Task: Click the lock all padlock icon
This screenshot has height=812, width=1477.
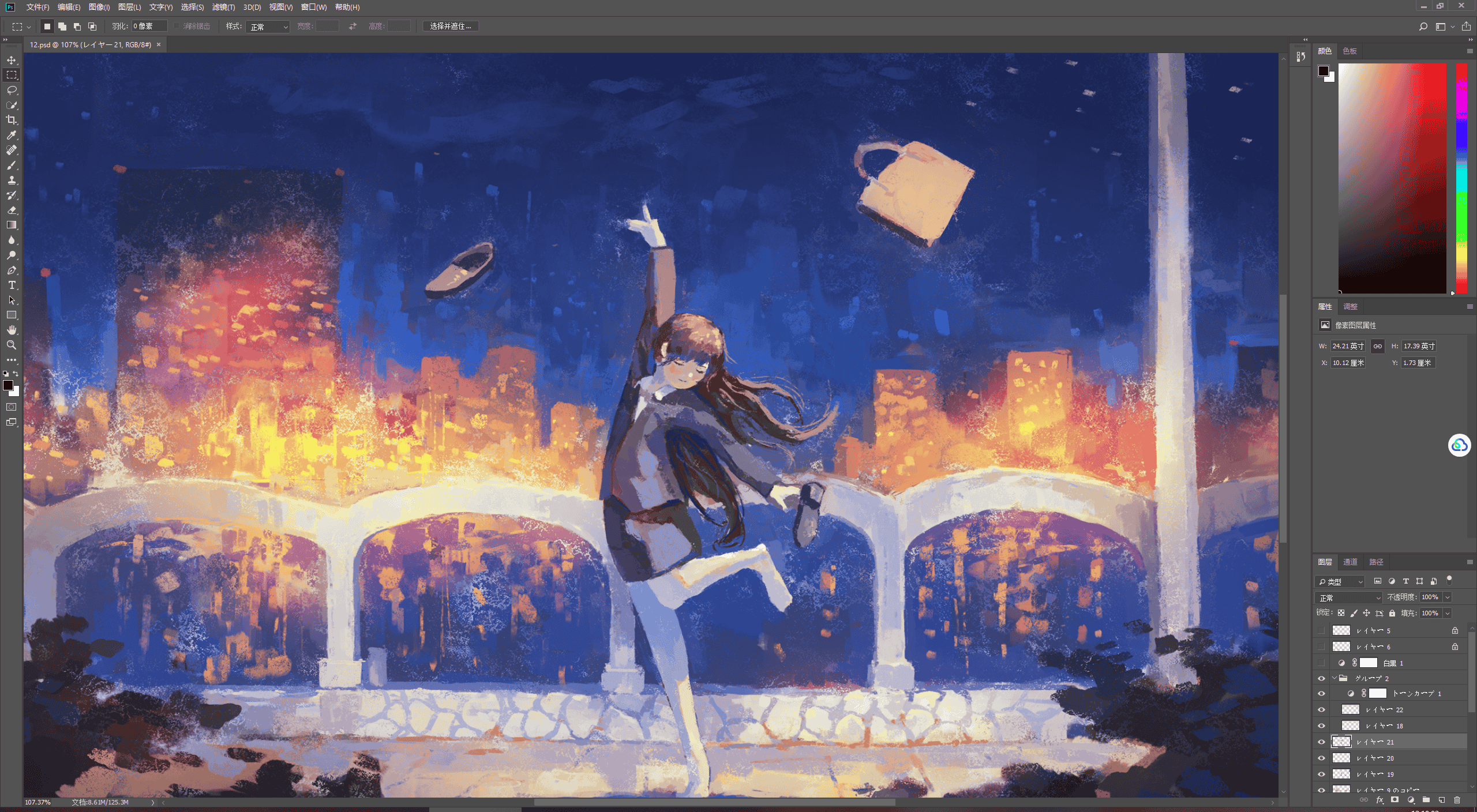Action: 1392,613
